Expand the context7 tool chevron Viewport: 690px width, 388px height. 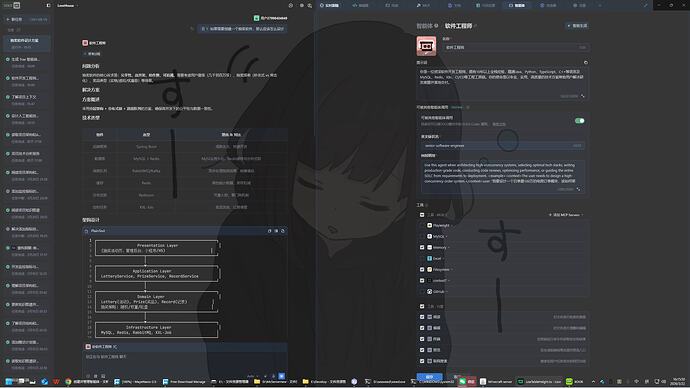449,280
